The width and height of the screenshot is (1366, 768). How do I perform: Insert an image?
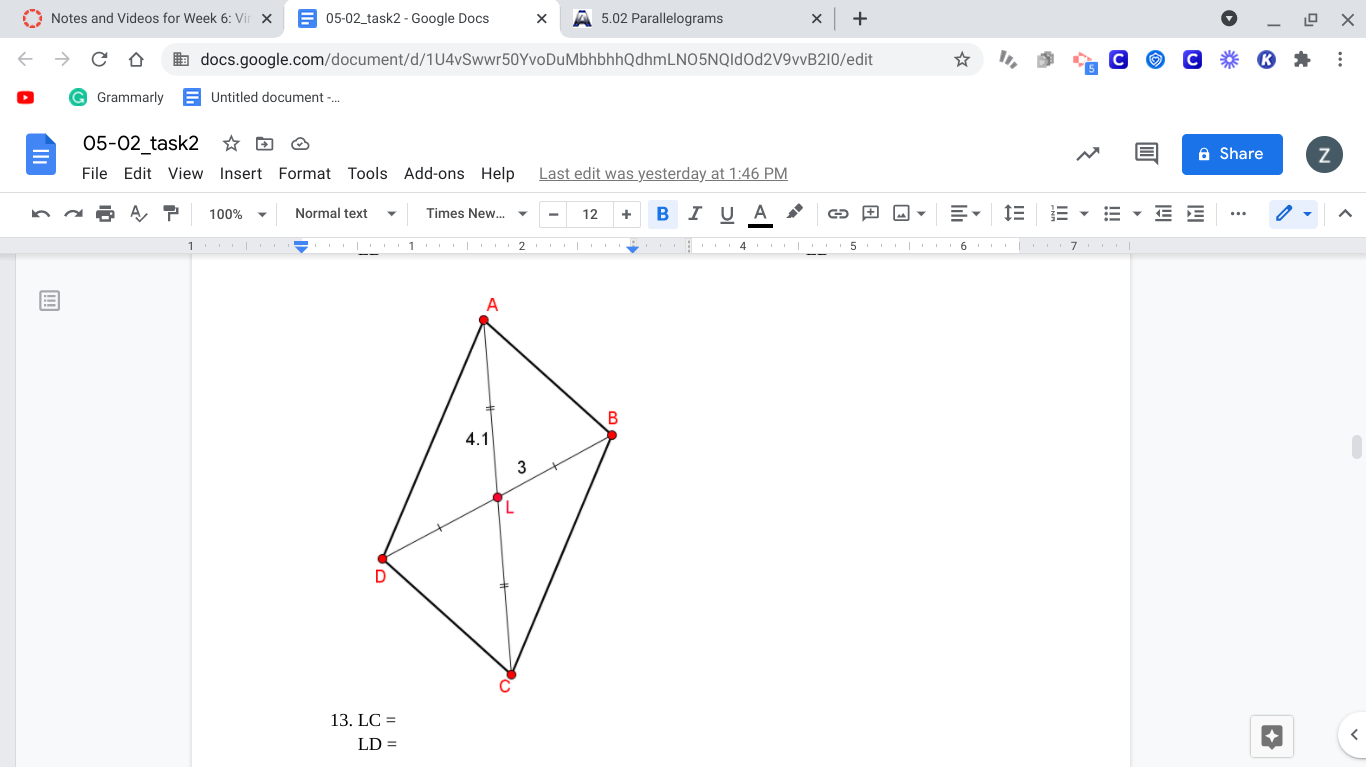(x=901, y=213)
